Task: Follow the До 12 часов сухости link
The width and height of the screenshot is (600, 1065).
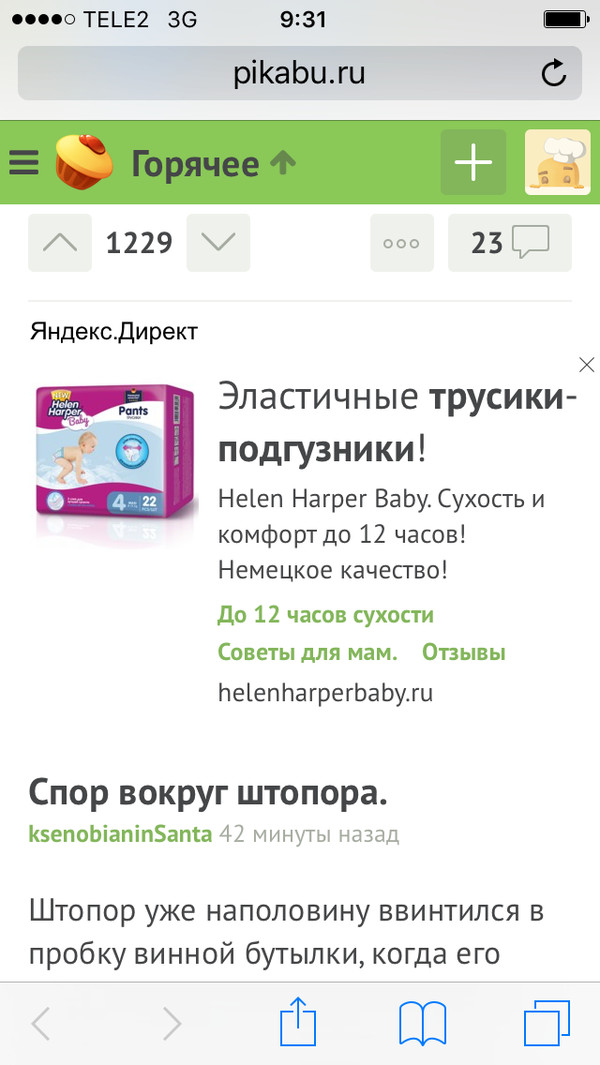Action: pos(325,615)
